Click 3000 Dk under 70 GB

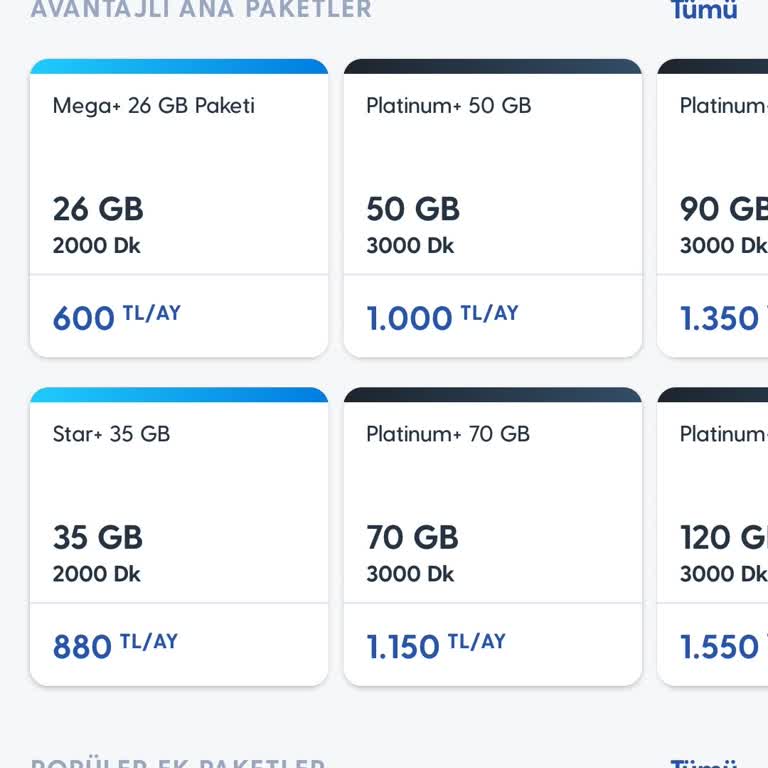pyautogui.click(x=410, y=575)
